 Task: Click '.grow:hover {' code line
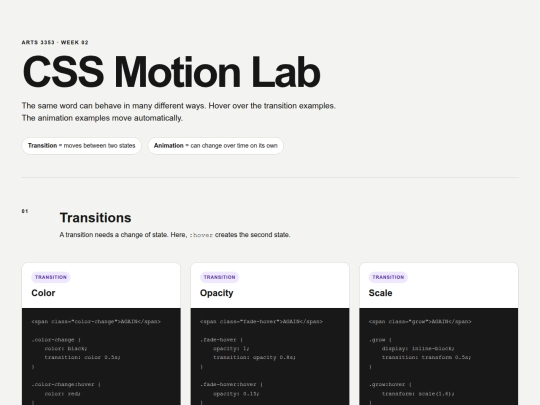(390, 384)
